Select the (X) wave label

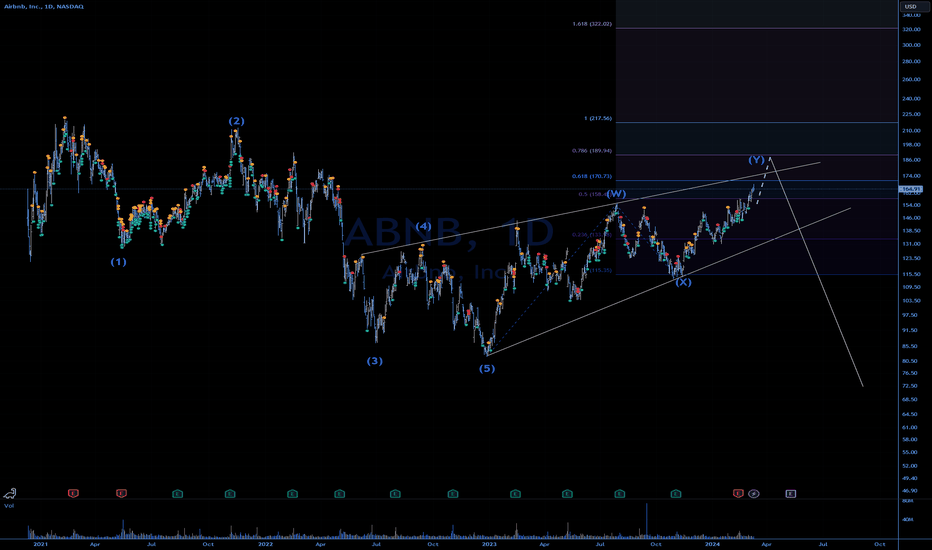[x=683, y=282]
